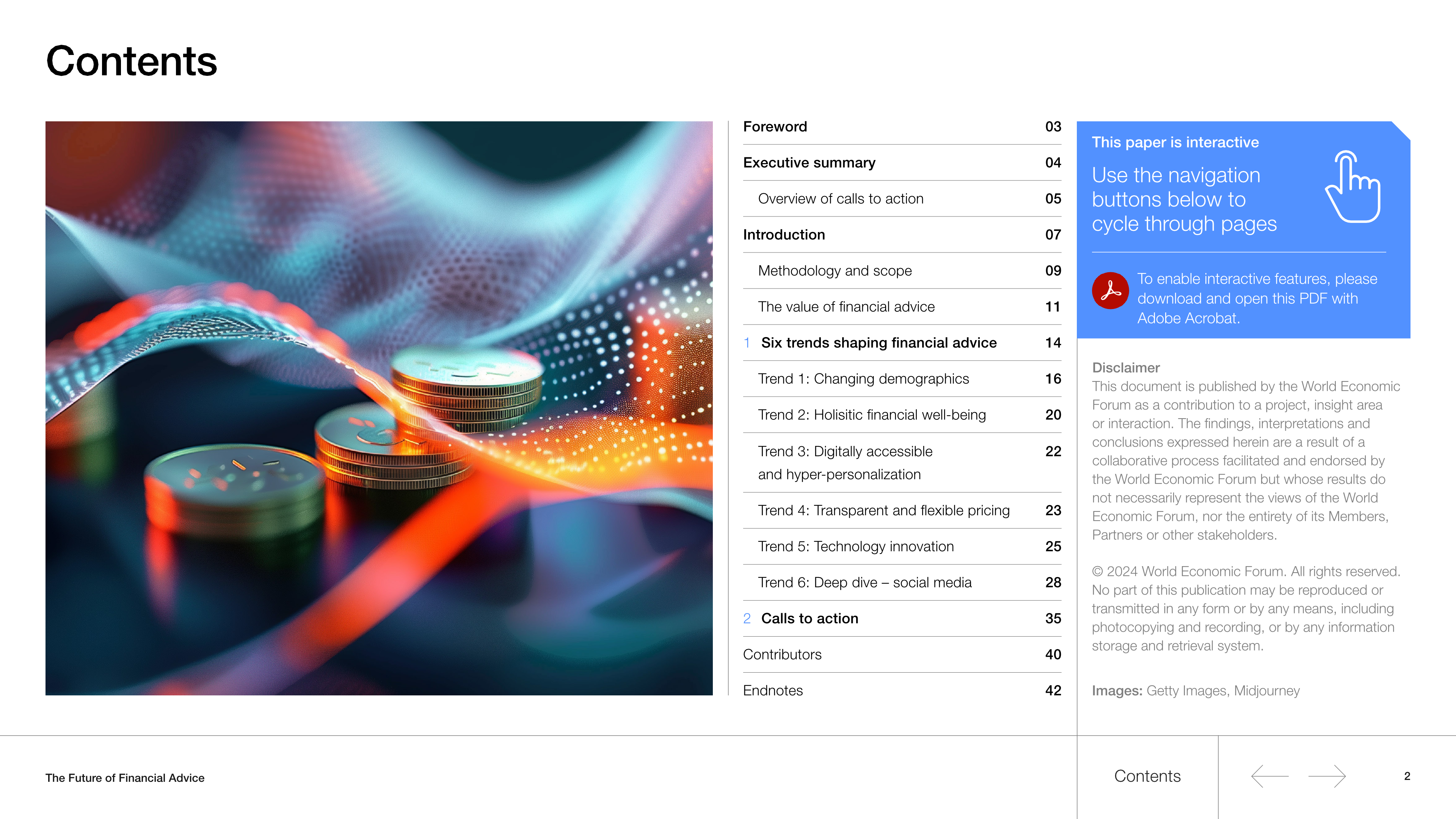Click the next page right arrow
1456x819 pixels.
(x=1327, y=776)
